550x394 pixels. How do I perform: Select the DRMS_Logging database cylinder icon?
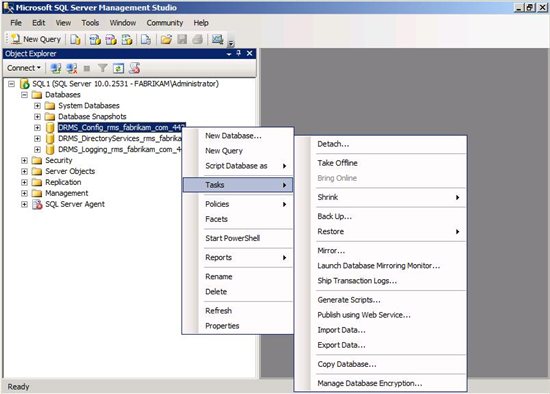[x=50, y=149]
